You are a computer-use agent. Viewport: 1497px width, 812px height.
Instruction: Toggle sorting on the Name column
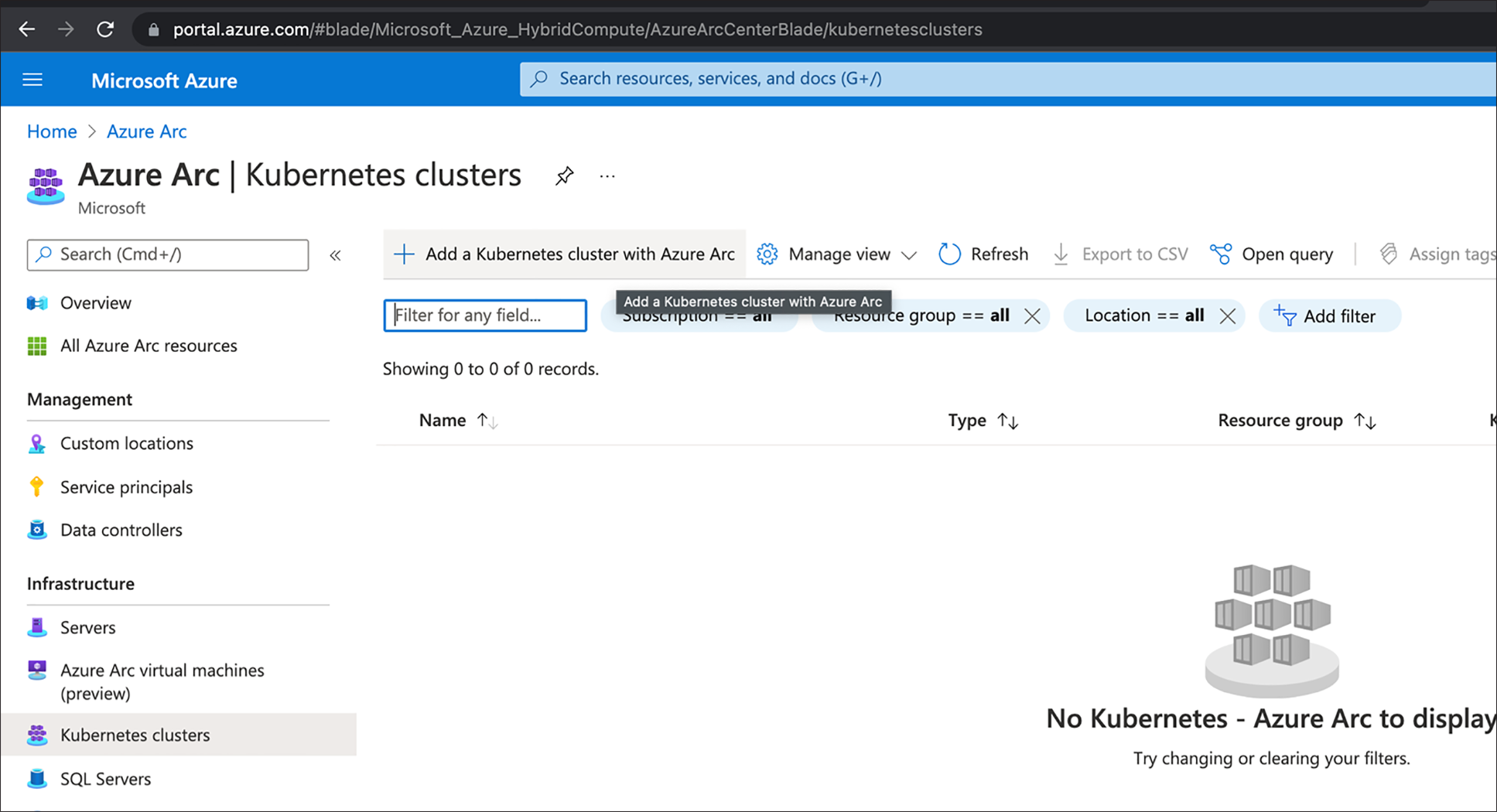[487, 420]
